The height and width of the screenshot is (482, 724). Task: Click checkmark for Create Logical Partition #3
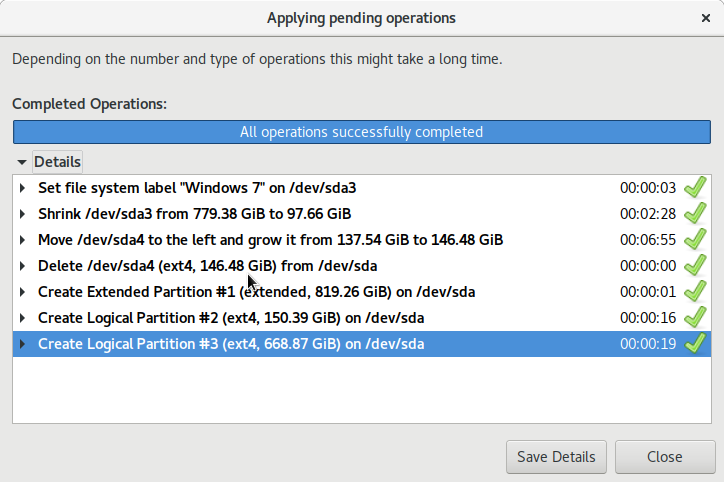(x=695, y=343)
